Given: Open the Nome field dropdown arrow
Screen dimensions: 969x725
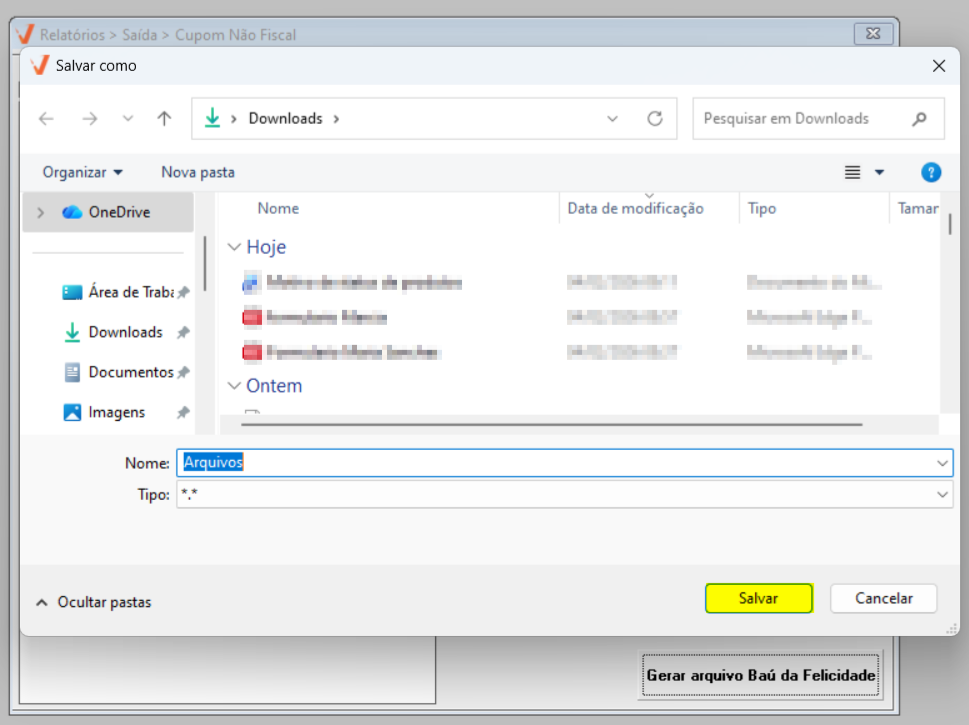Looking at the screenshot, I should pos(942,462).
